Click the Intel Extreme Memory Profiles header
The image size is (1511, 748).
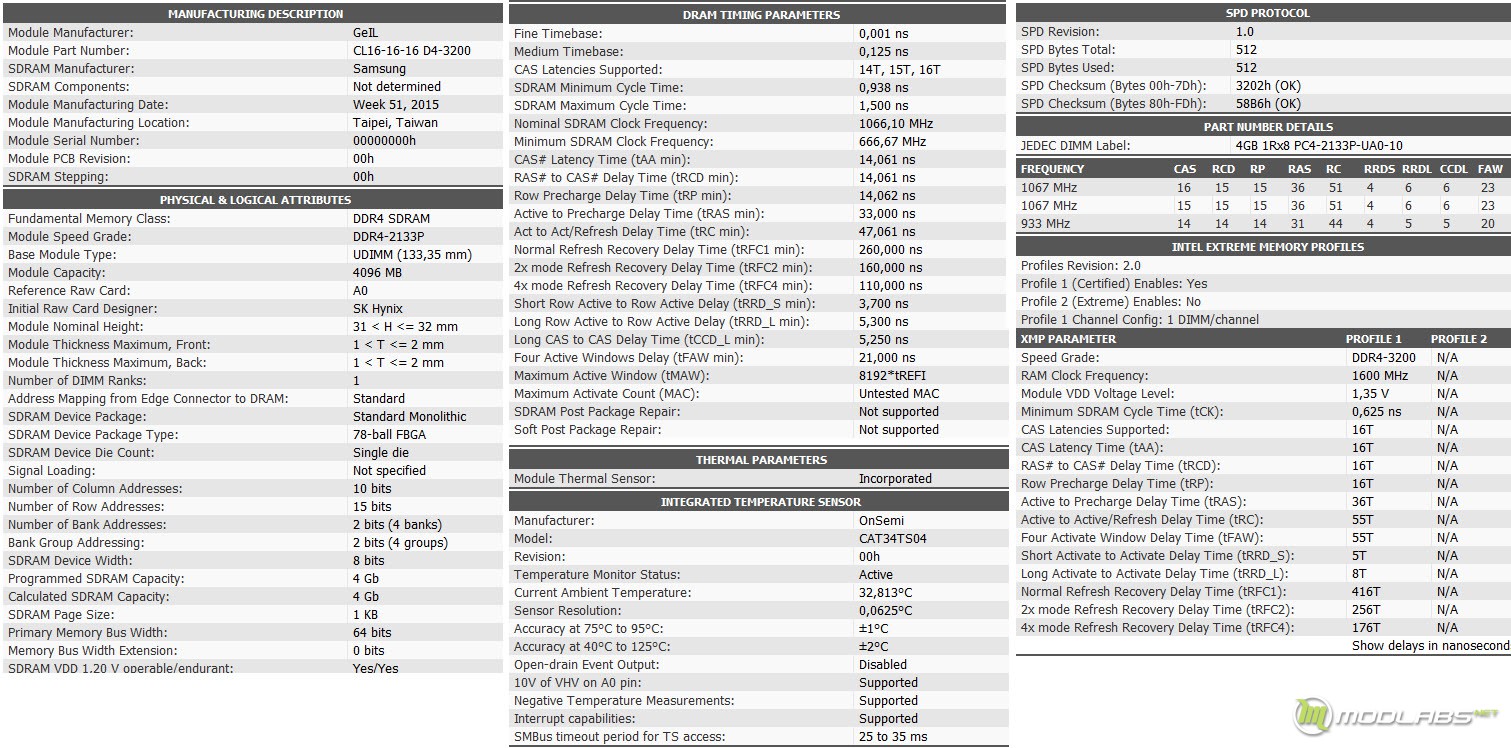[x=1267, y=247]
